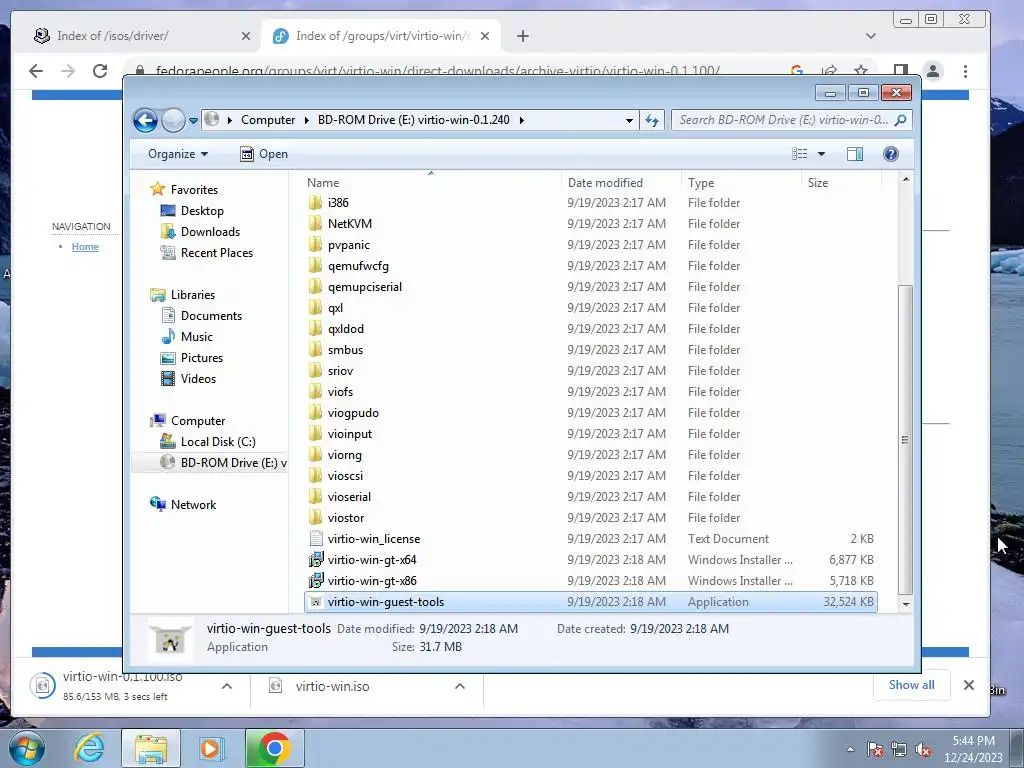Switch to the Index of /isos/driver/ tab
The width and height of the screenshot is (1024, 768).
[142, 36]
